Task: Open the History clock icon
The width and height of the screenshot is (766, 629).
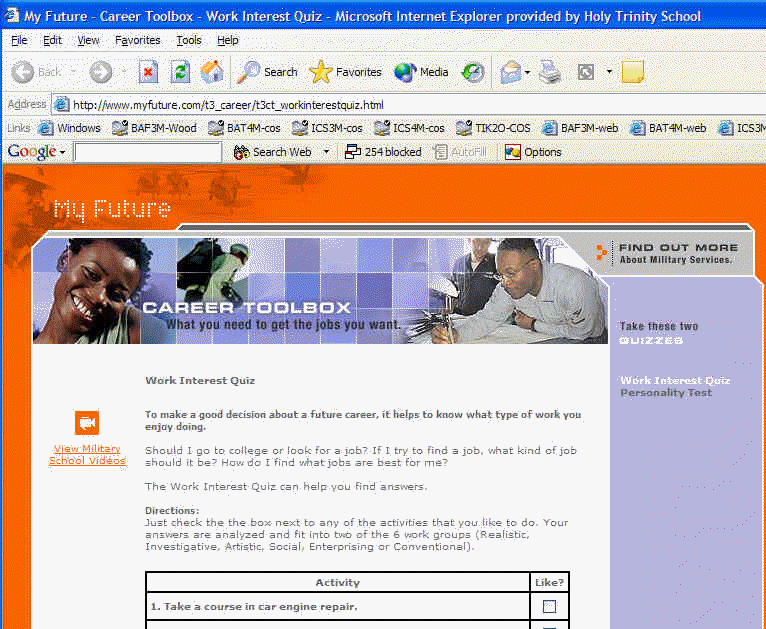Action: point(473,72)
